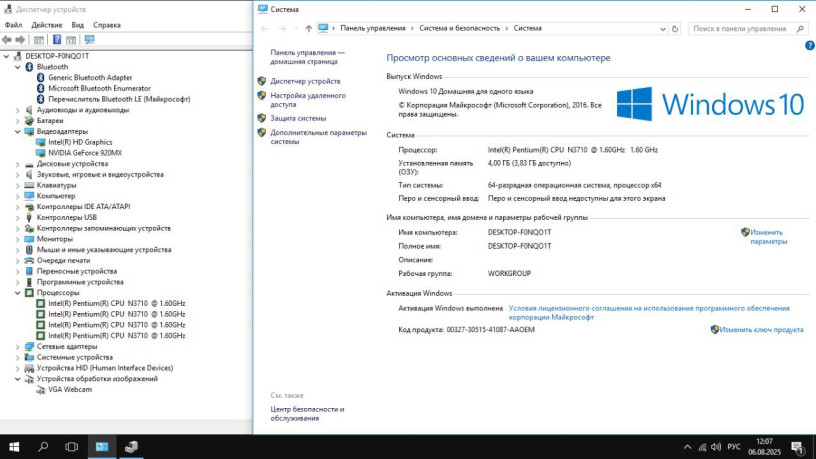Open Windows Start menu
Screen dimensions: 816x459
[14, 447]
